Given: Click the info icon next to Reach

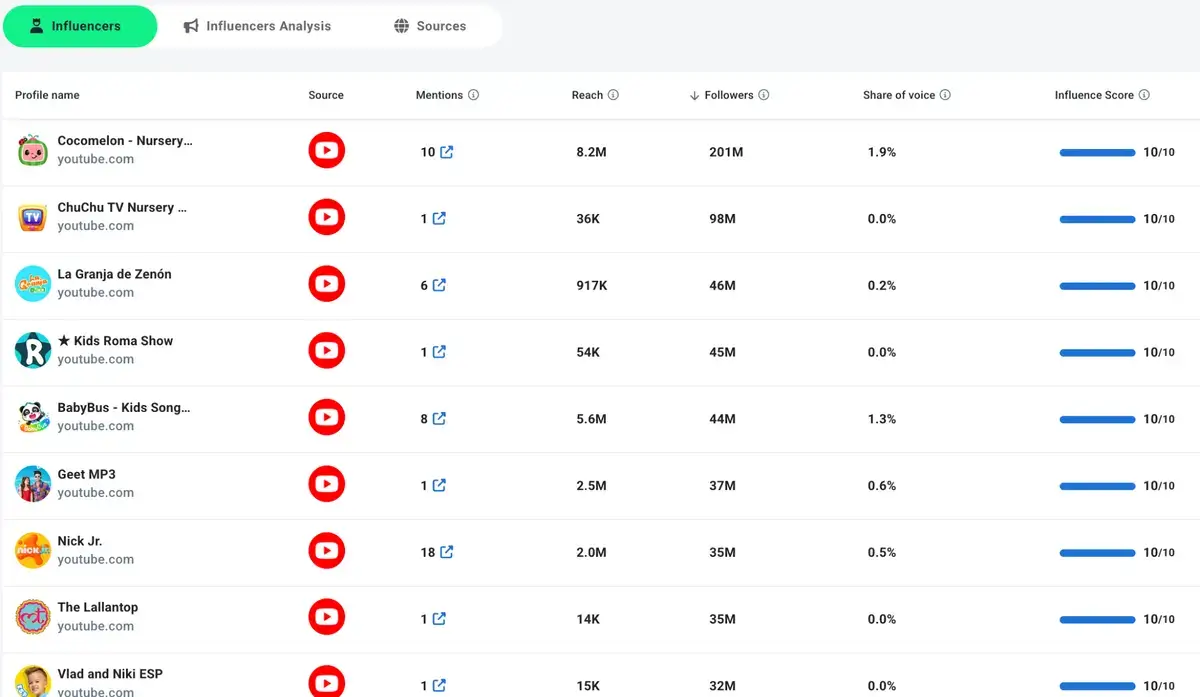Looking at the screenshot, I should click(613, 95).
